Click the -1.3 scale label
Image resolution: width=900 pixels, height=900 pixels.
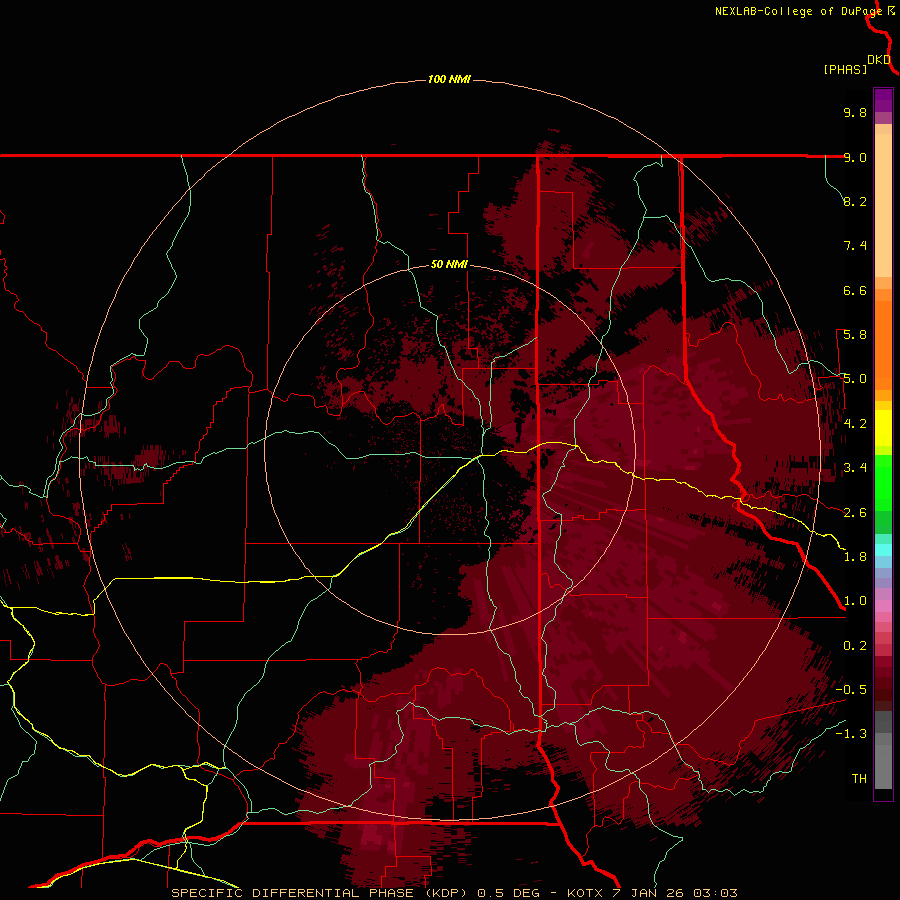click(x=851, y=734)
